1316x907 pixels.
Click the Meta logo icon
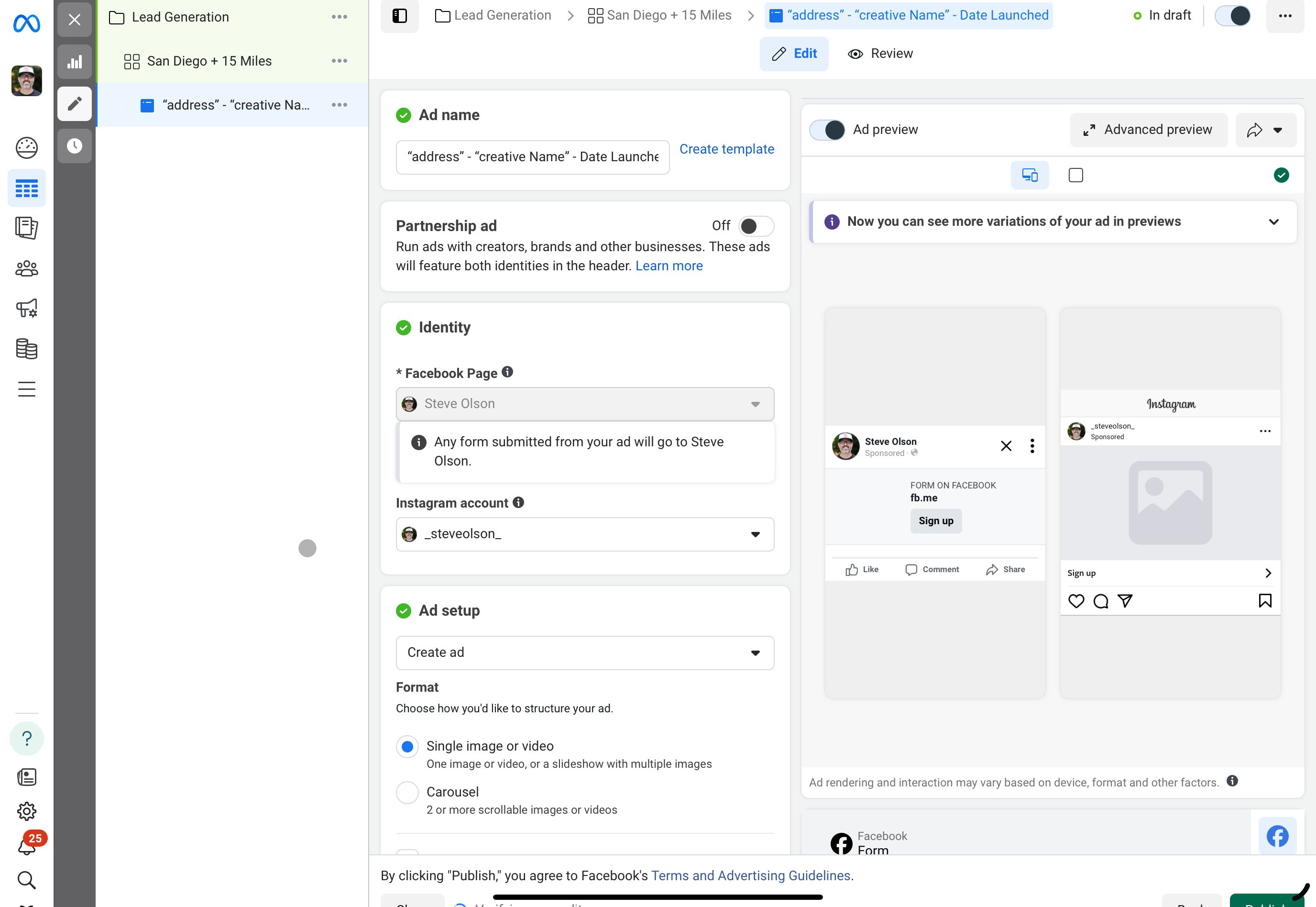coord(27,23)
